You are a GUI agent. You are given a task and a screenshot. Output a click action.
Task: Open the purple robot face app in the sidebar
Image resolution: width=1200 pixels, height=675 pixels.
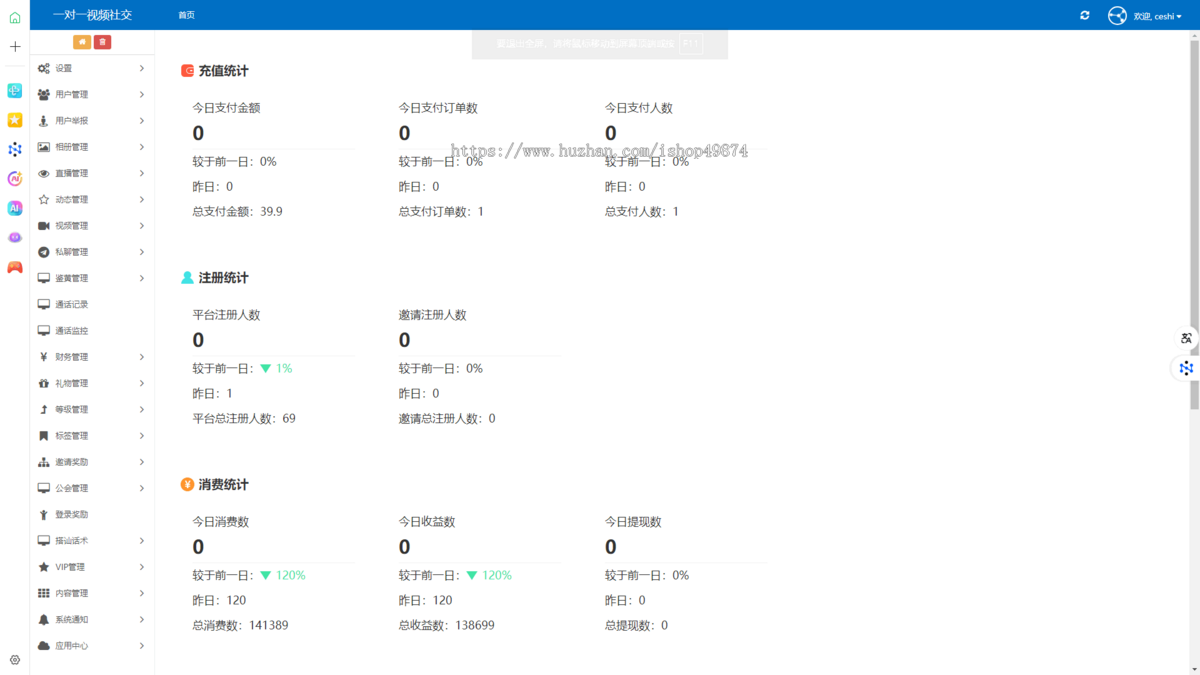click(15, 238)
